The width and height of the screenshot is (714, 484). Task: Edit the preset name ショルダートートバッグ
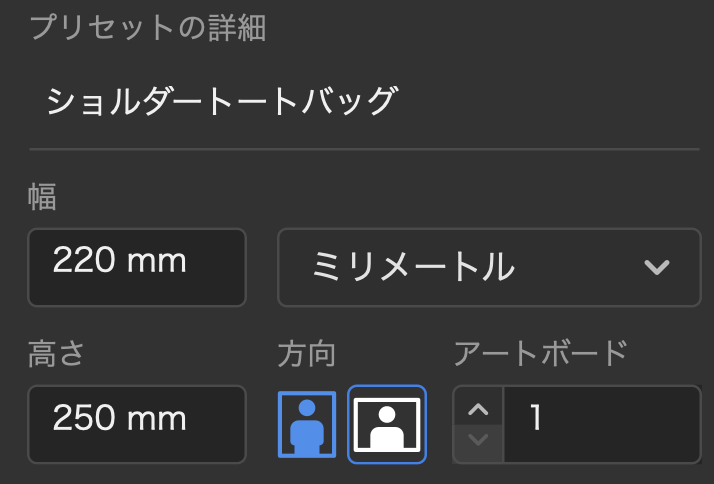(x=222, y=101)
